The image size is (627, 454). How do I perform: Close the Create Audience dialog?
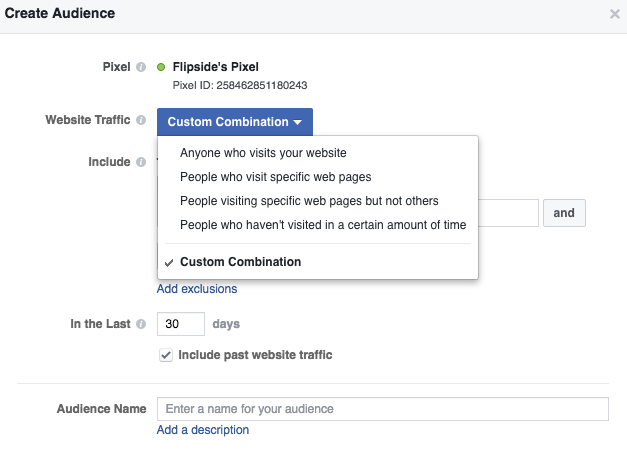coord(614,15)
